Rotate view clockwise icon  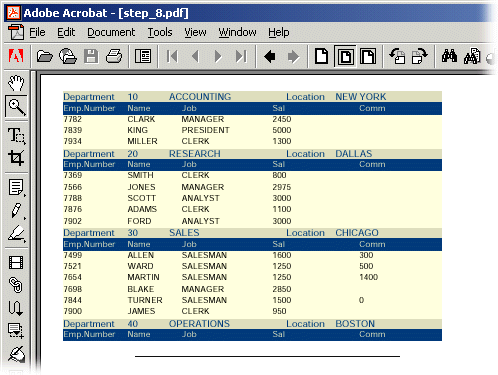420,56
